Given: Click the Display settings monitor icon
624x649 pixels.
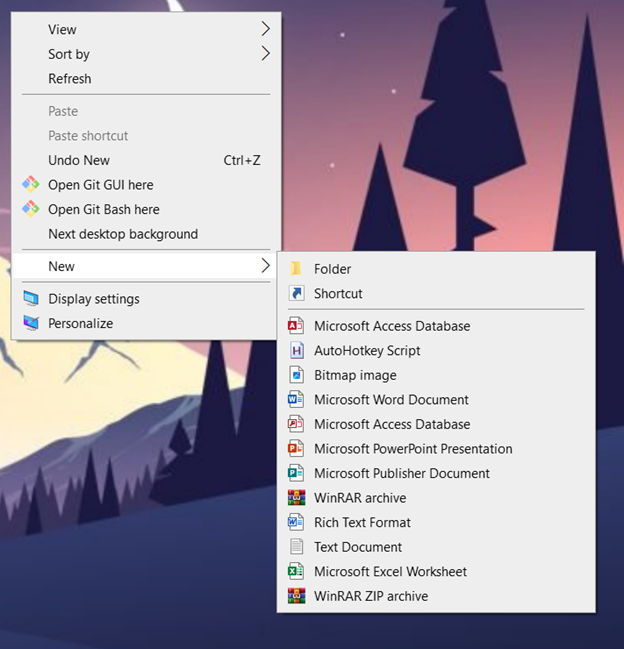Looking at the screenshot, I should coord(31,298).
